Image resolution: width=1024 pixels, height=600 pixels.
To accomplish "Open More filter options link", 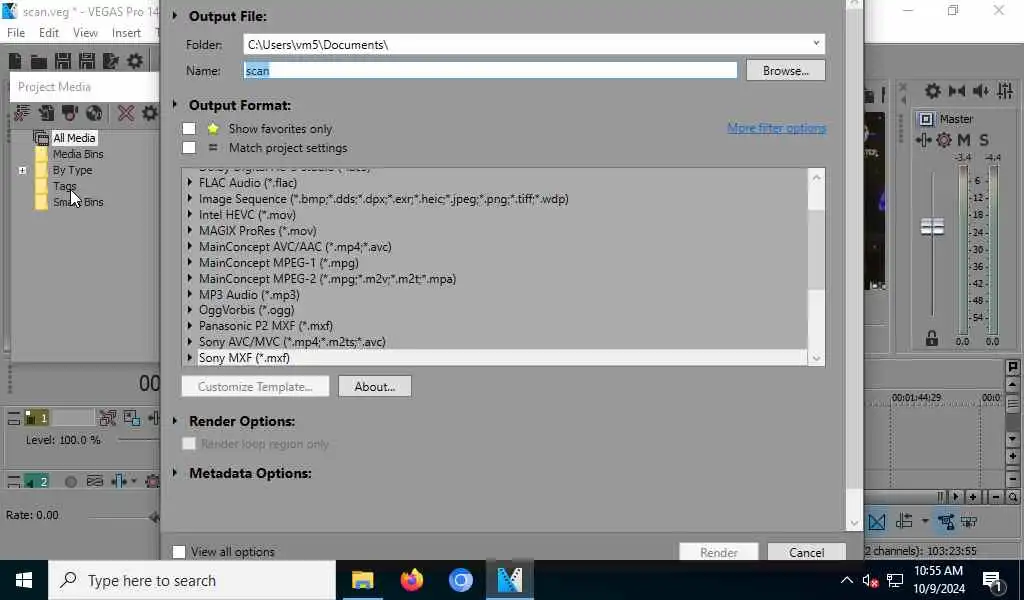I will [x=776, y=128].
